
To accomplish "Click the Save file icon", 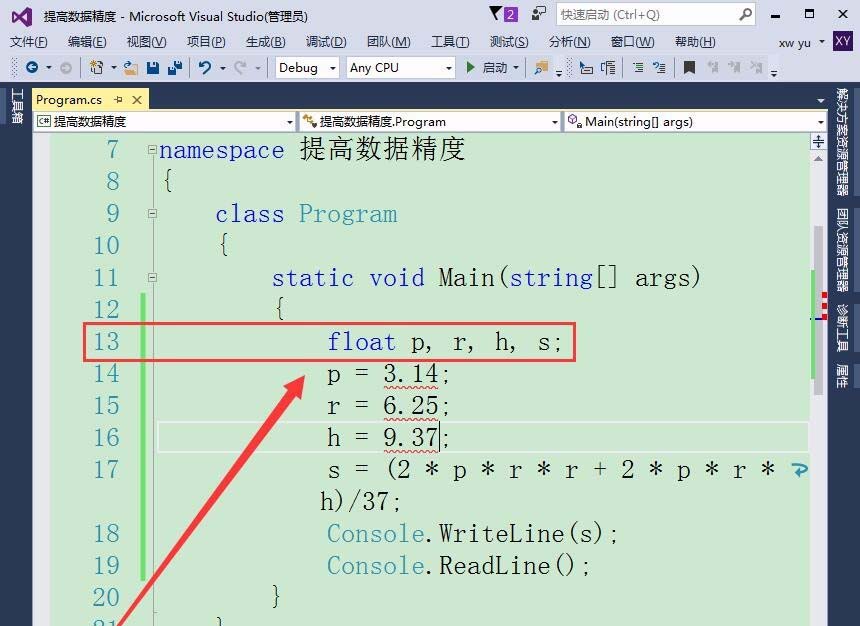I will pos(154,70).
